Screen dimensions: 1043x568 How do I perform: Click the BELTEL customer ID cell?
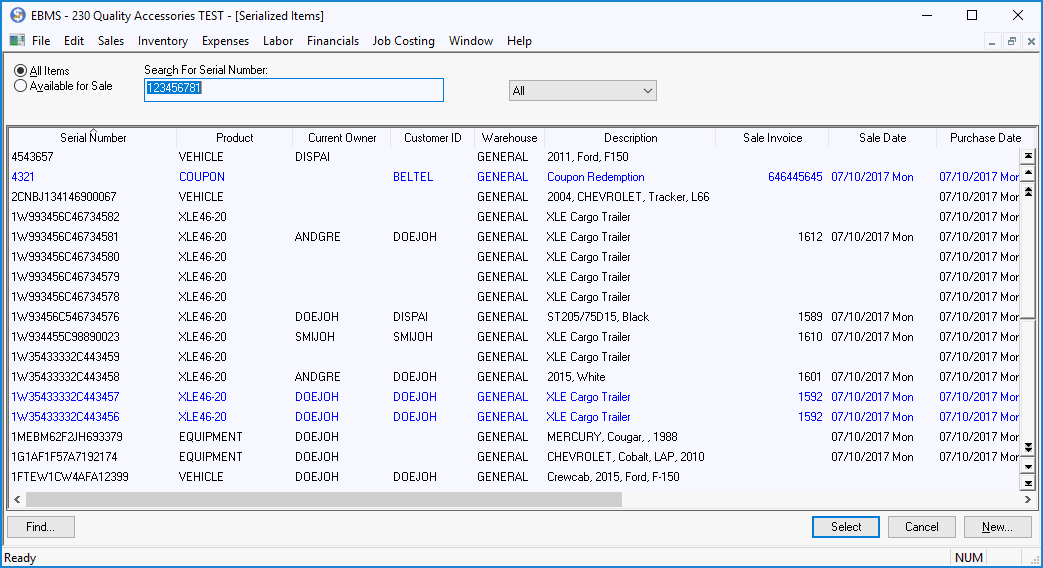[413, 177]
